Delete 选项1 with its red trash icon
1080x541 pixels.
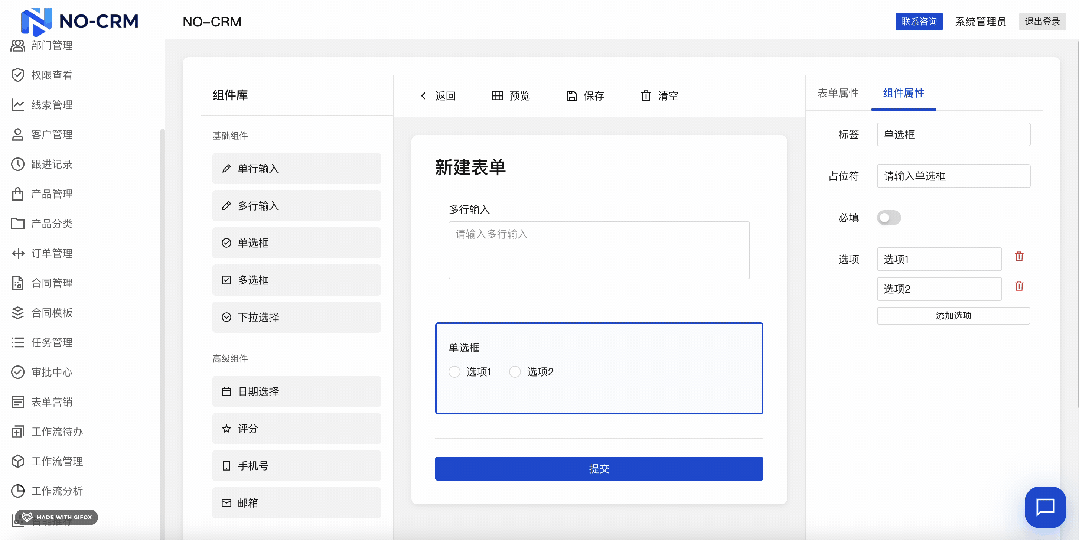point(1019,256)
